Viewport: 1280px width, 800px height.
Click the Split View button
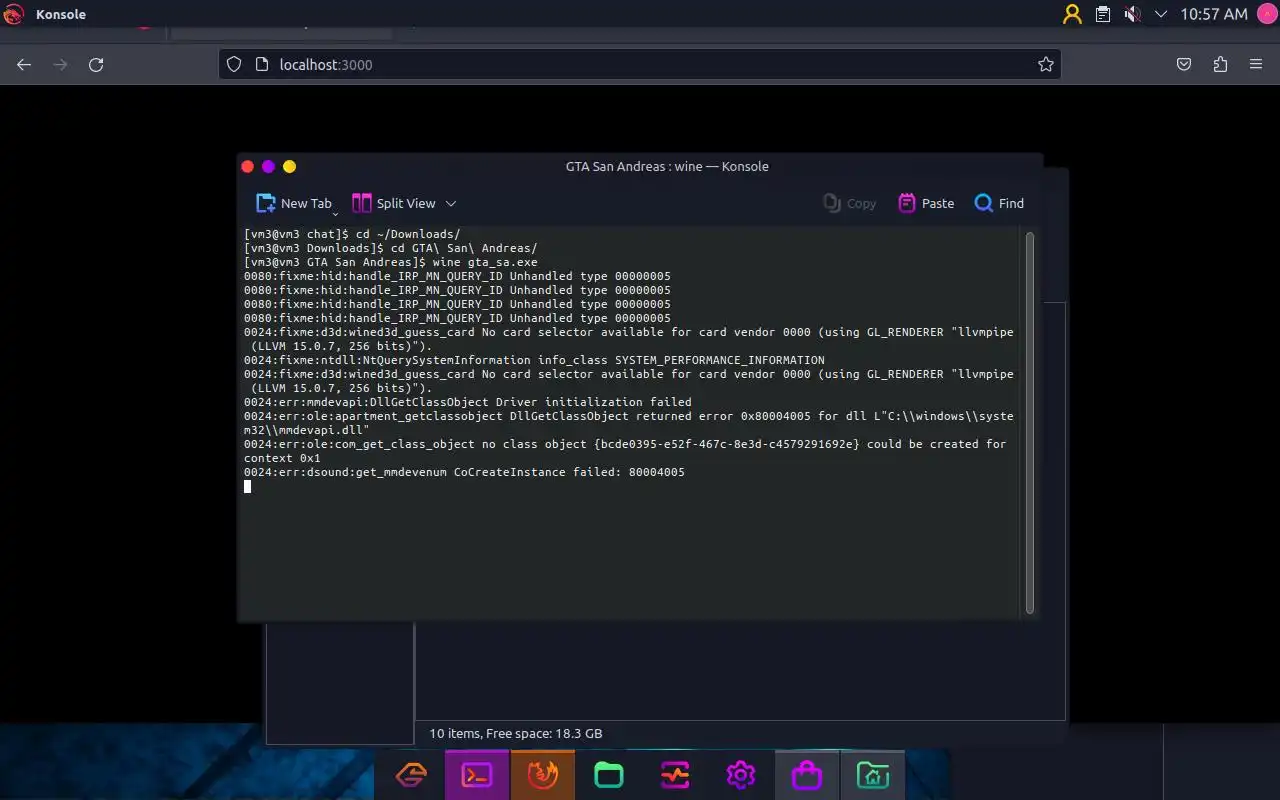394,203
